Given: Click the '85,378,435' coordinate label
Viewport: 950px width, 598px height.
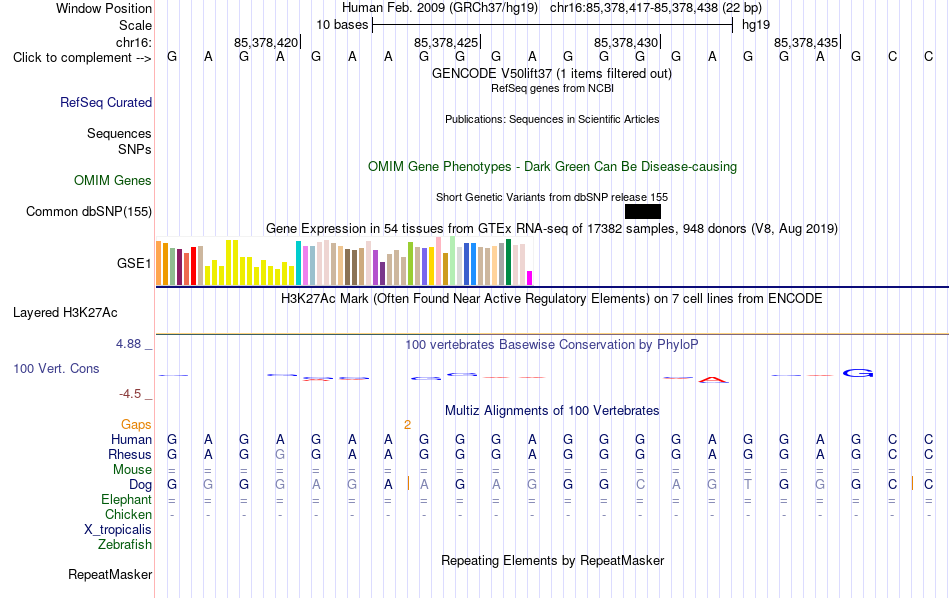Looking at the screenshot, I should click(806, 42).
